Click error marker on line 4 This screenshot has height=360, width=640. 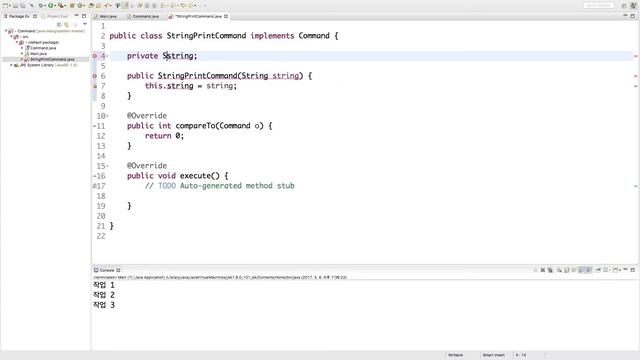point(95,56)
